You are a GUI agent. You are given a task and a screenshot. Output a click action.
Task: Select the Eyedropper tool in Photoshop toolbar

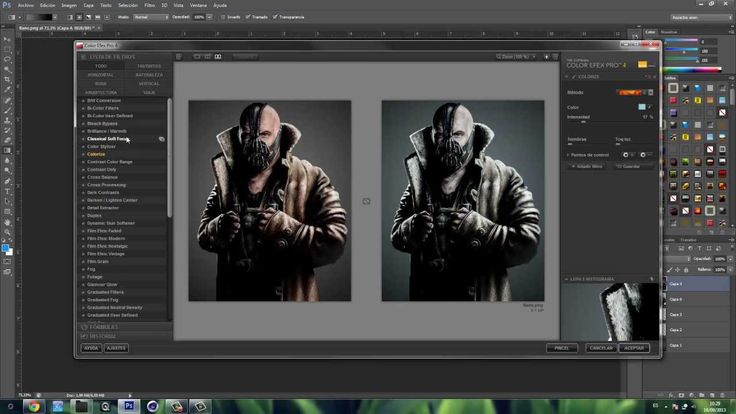7,90
